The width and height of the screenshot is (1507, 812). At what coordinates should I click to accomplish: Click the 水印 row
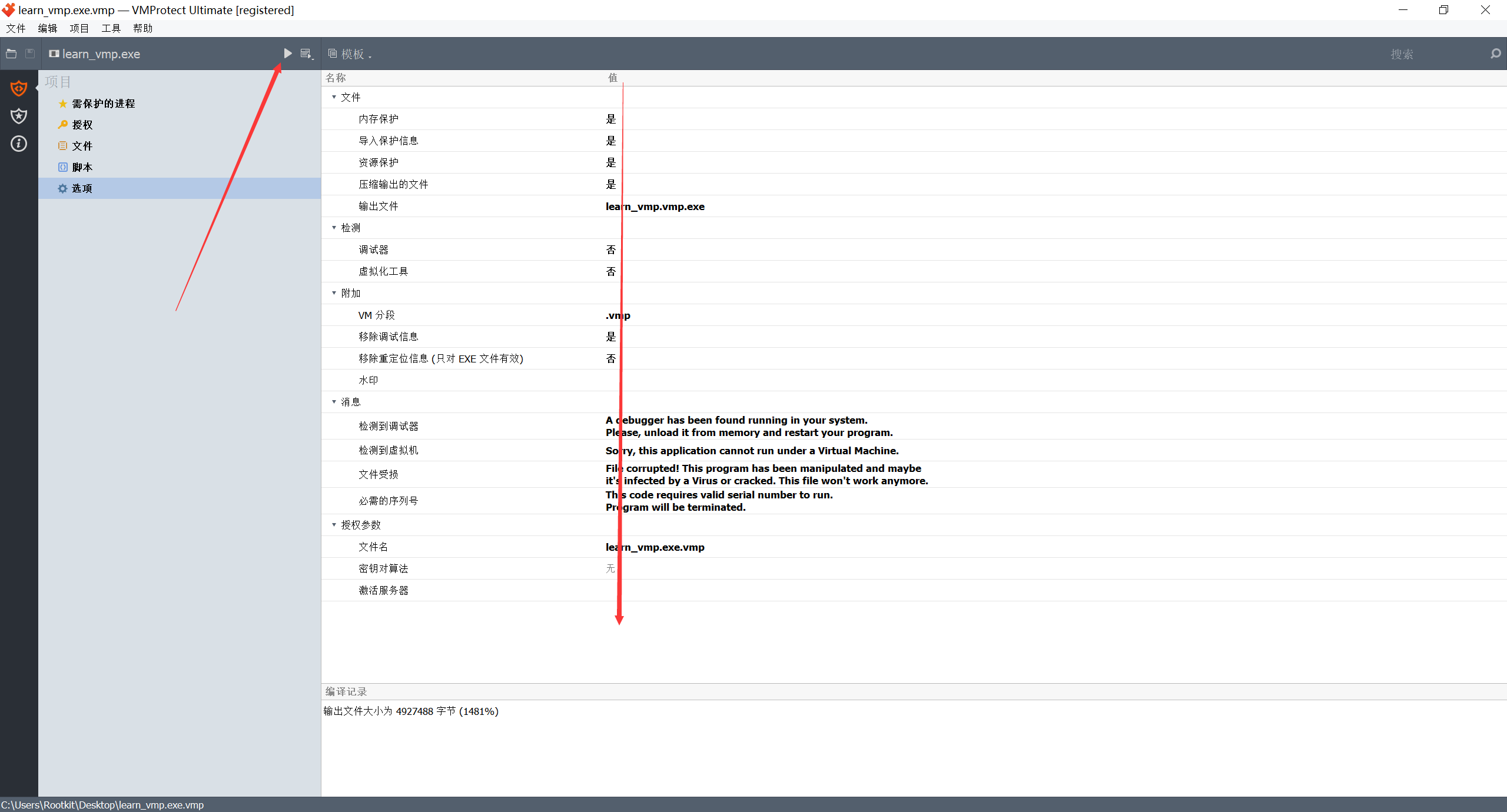(914, 380)
